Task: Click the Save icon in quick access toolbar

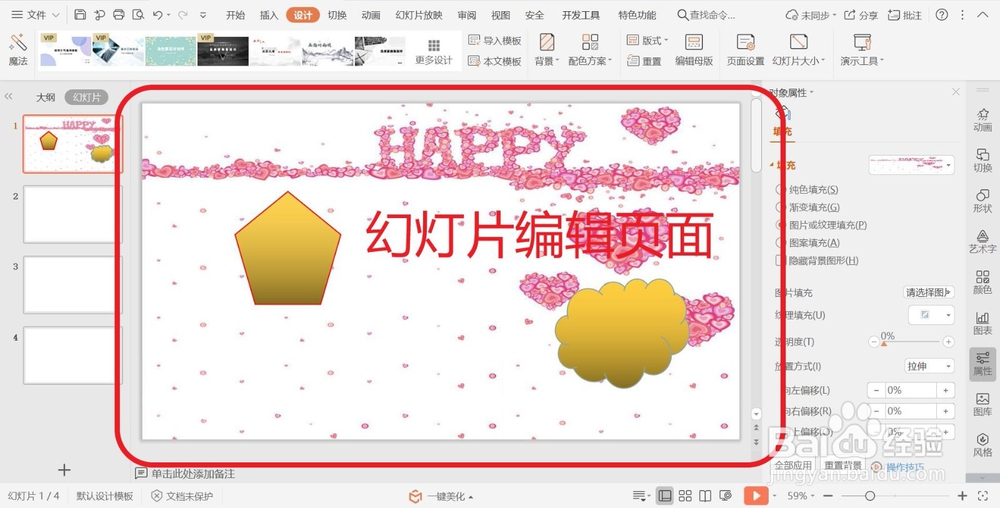Action: tap(80, 15)
